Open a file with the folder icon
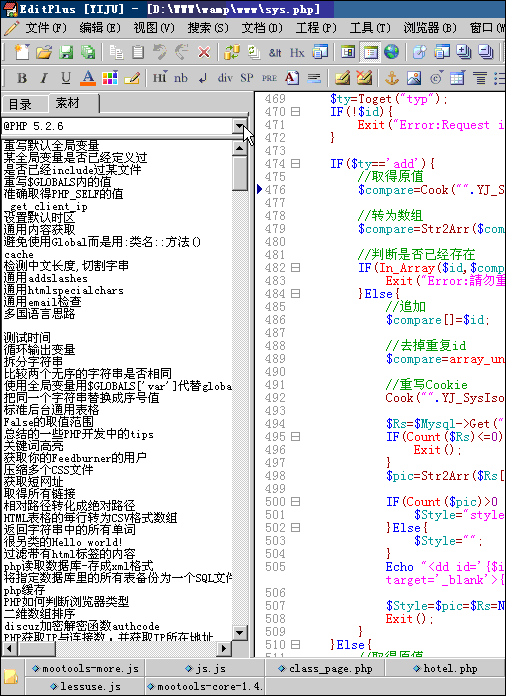This screenshot has height=696, width=506. (43, 52)
